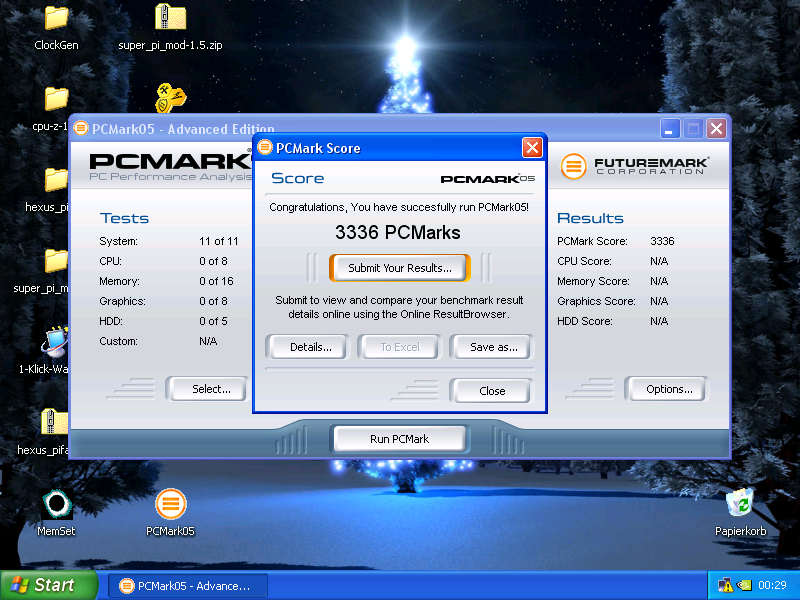
Task: Open the ClockGen folder icon
Action: pyautogui.click(x=56, y=18)
